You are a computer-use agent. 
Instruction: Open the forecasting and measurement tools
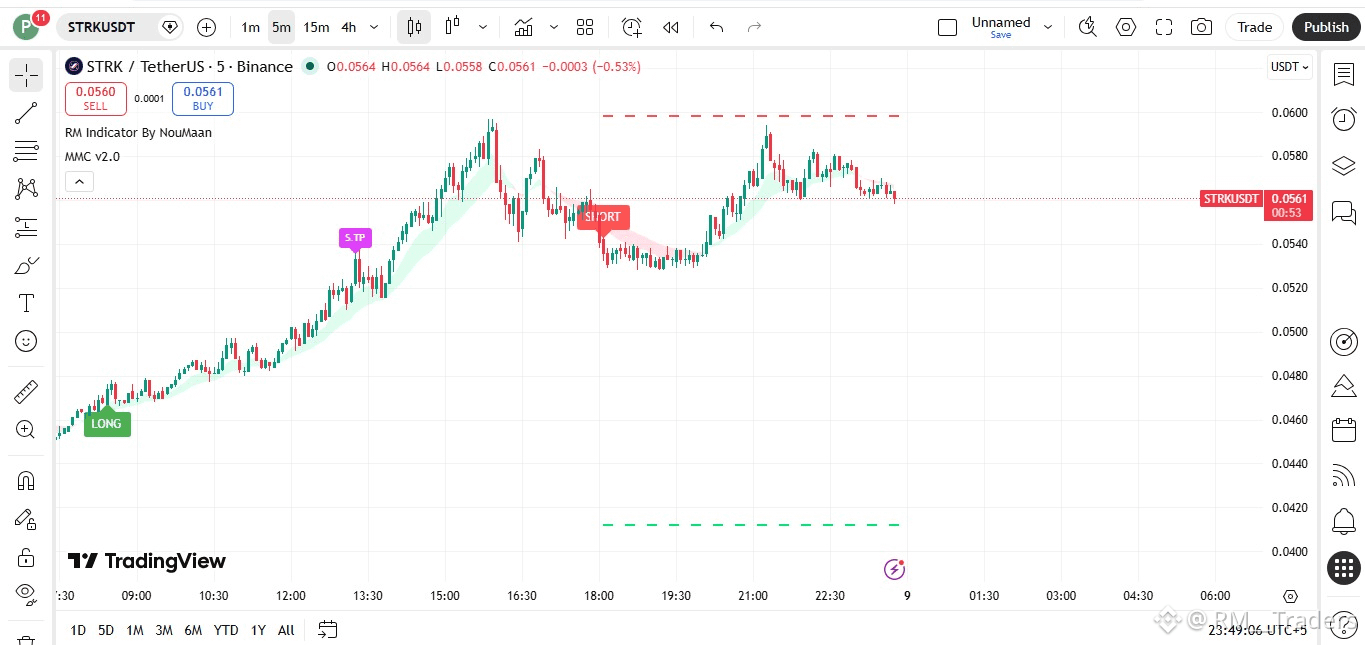(26, 227)
